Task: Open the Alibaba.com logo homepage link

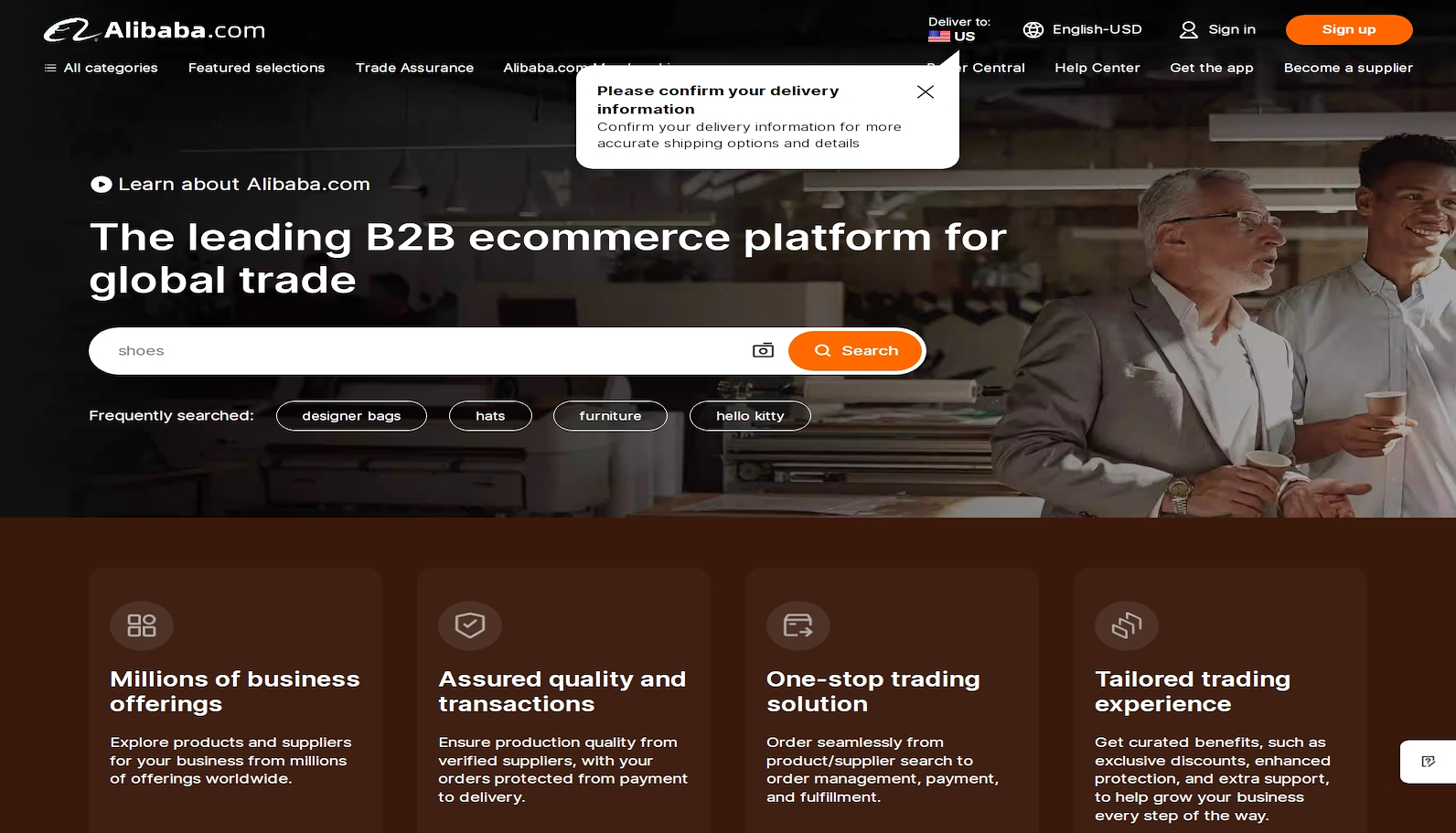Action: pos(155,30)
